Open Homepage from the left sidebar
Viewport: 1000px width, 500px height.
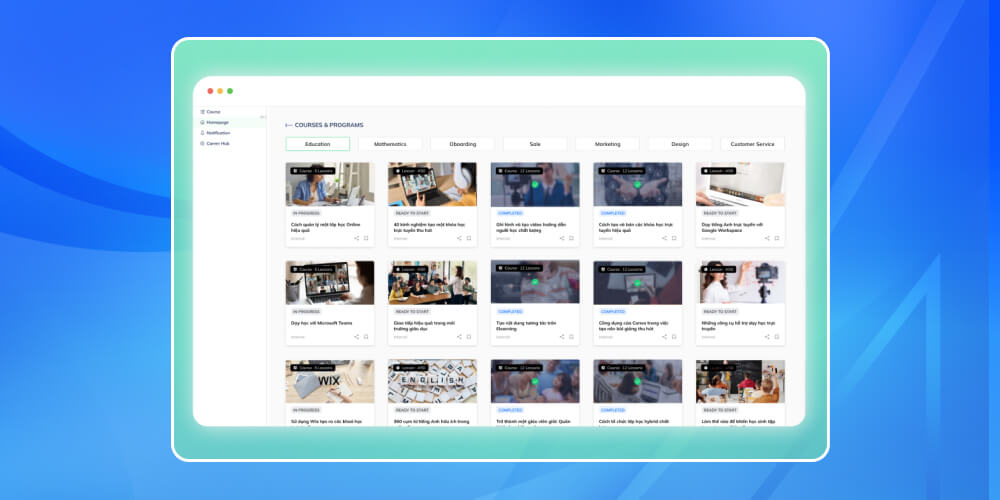tap(217, 122)
